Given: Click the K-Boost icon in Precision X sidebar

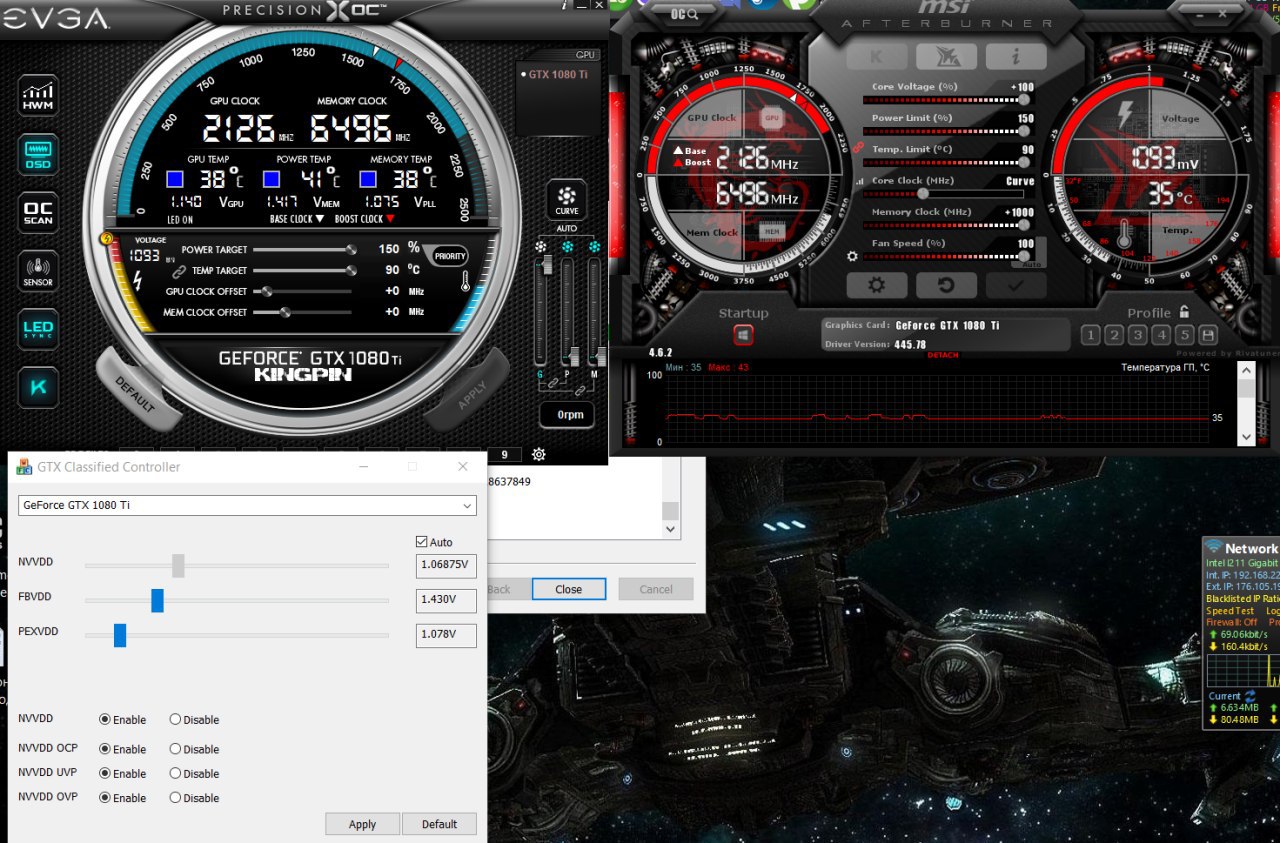Looking at the screenshot, I should pos(39,388).
